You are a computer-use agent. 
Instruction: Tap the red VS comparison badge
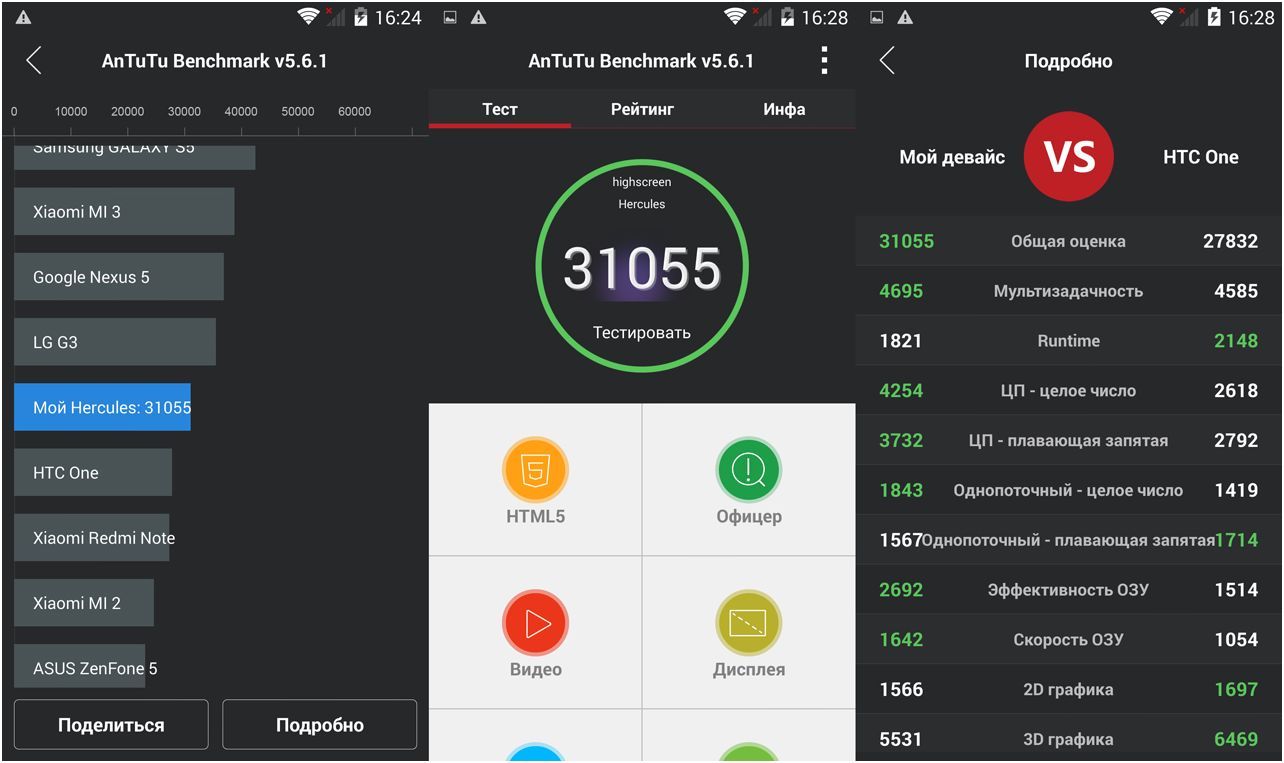[x=1068, y=157]
